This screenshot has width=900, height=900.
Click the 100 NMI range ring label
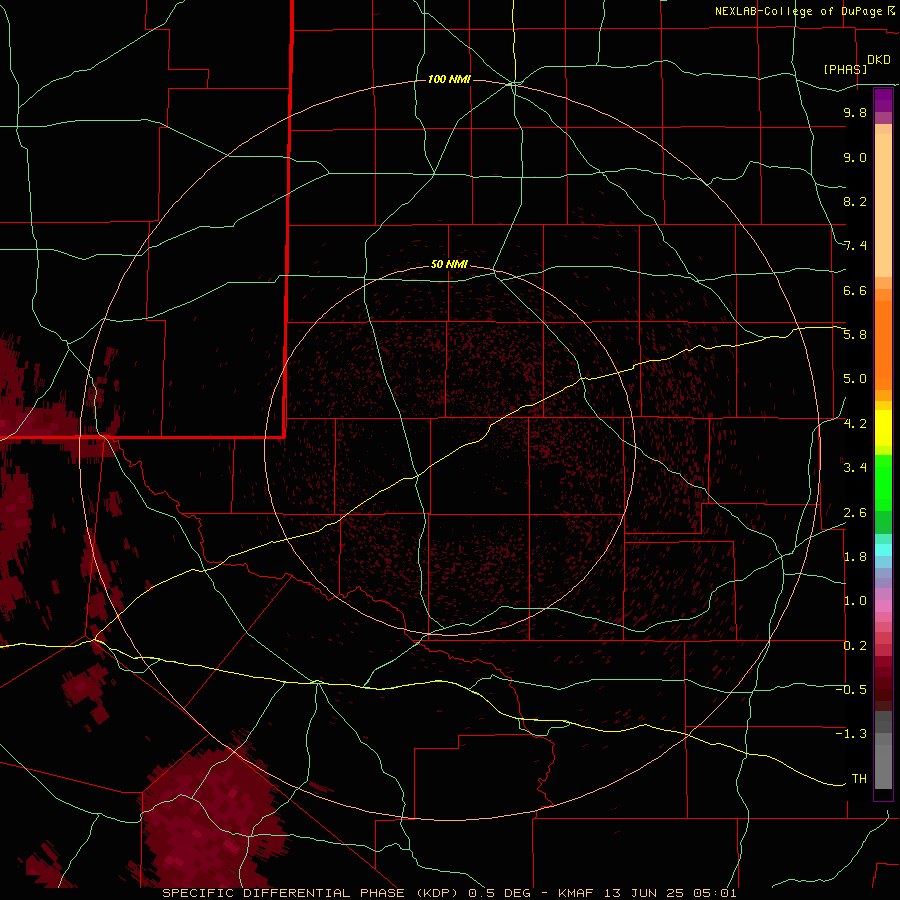coord(449,79)
